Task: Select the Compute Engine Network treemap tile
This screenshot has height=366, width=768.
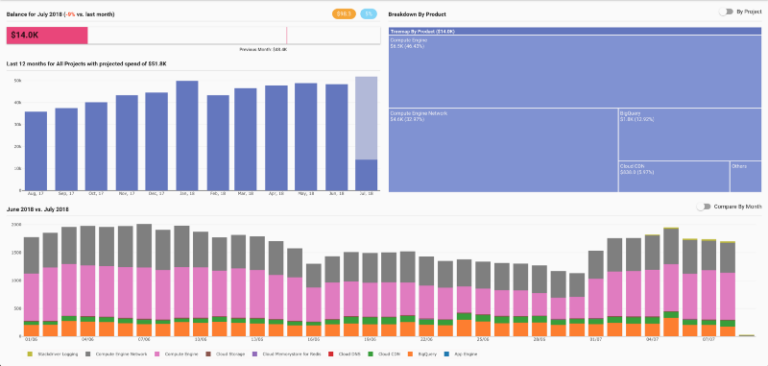Action: (x=503, y=150)
